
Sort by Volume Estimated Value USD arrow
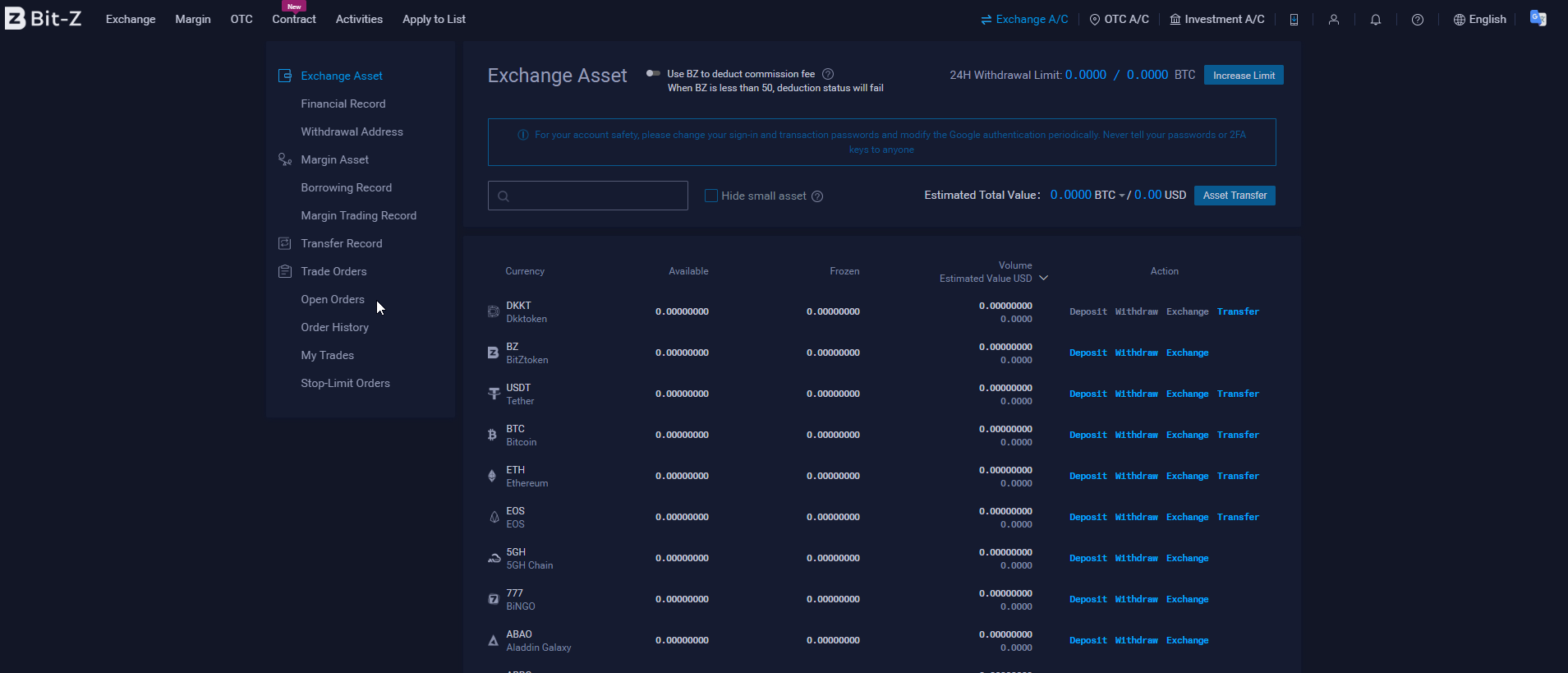1044,279
